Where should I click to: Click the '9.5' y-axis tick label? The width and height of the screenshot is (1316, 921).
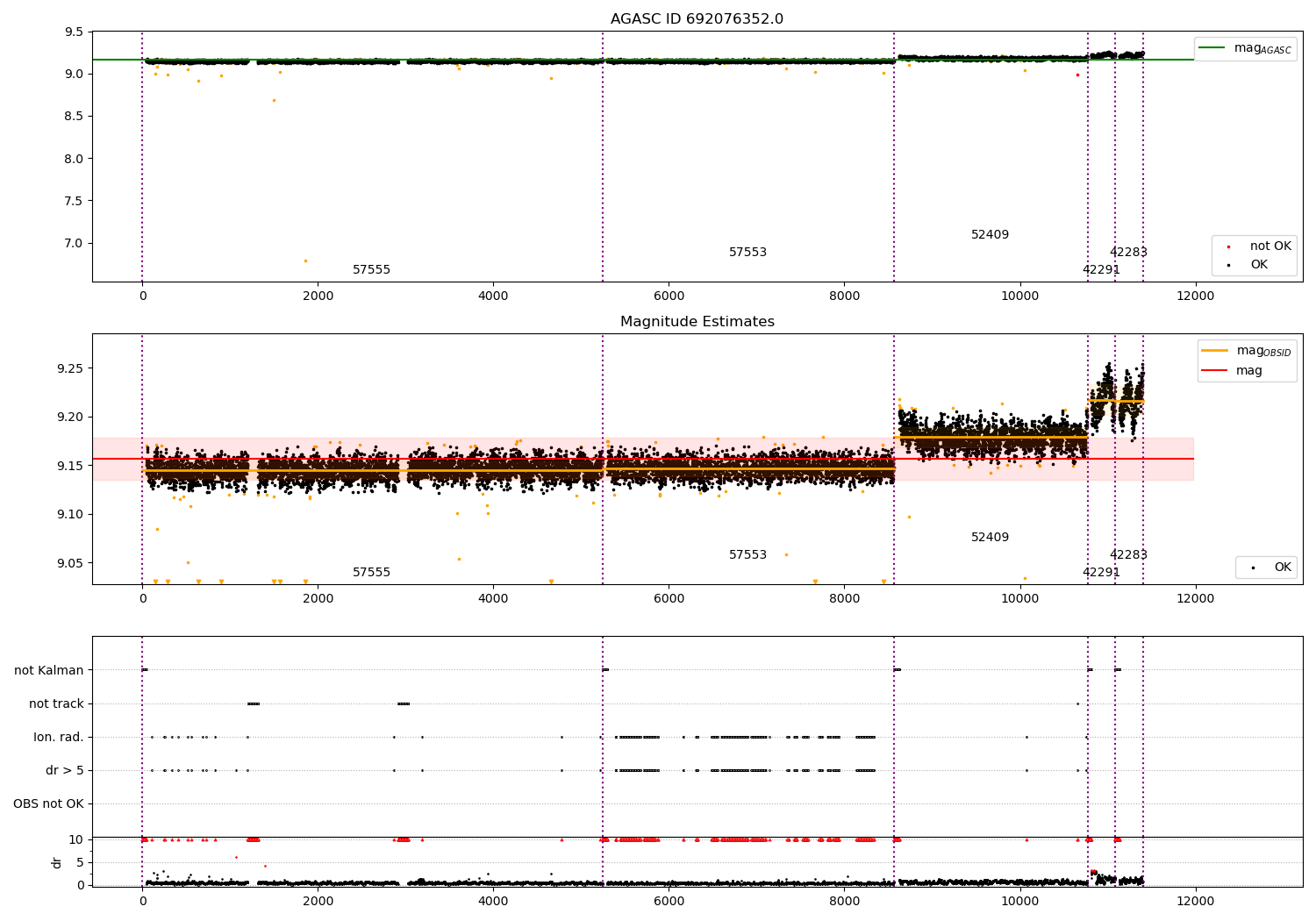pyautogui.click(x=75, y=32)
